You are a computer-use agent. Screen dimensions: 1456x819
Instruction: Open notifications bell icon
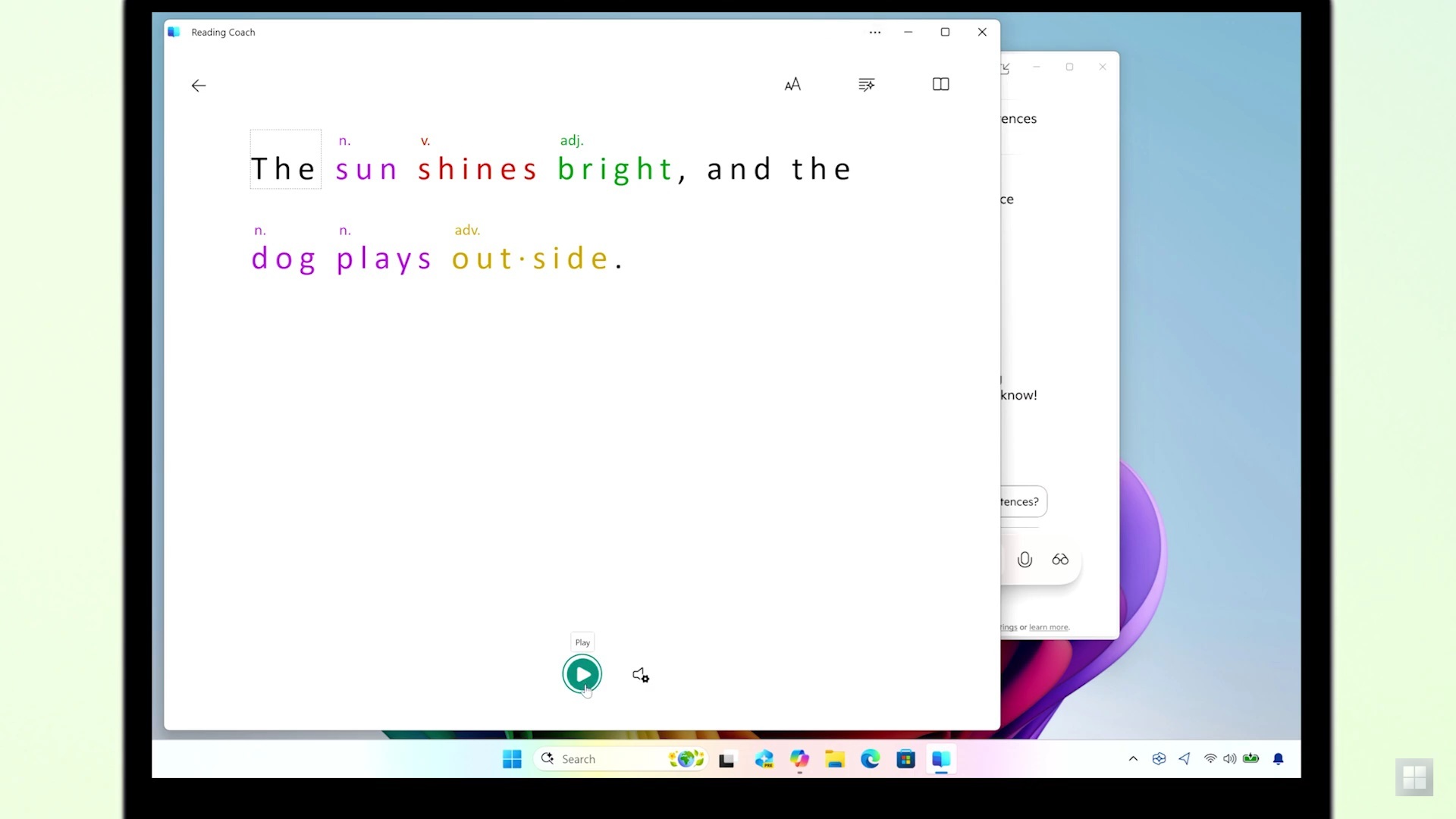(1279, 758)
